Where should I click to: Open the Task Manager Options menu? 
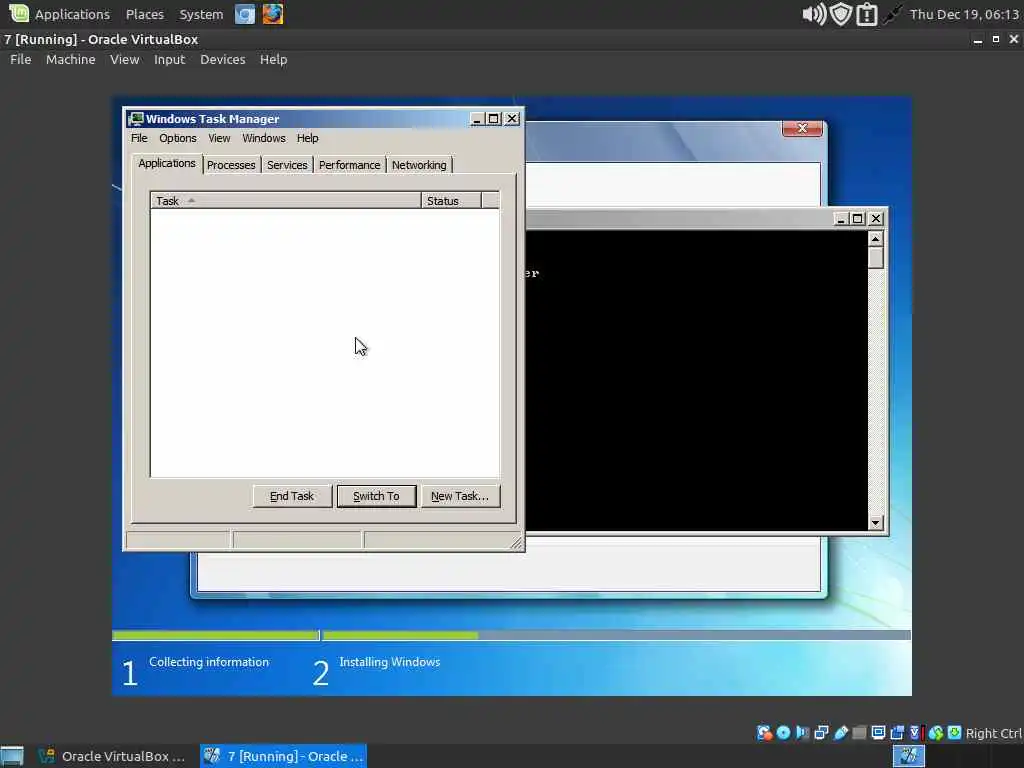[178, 138]
